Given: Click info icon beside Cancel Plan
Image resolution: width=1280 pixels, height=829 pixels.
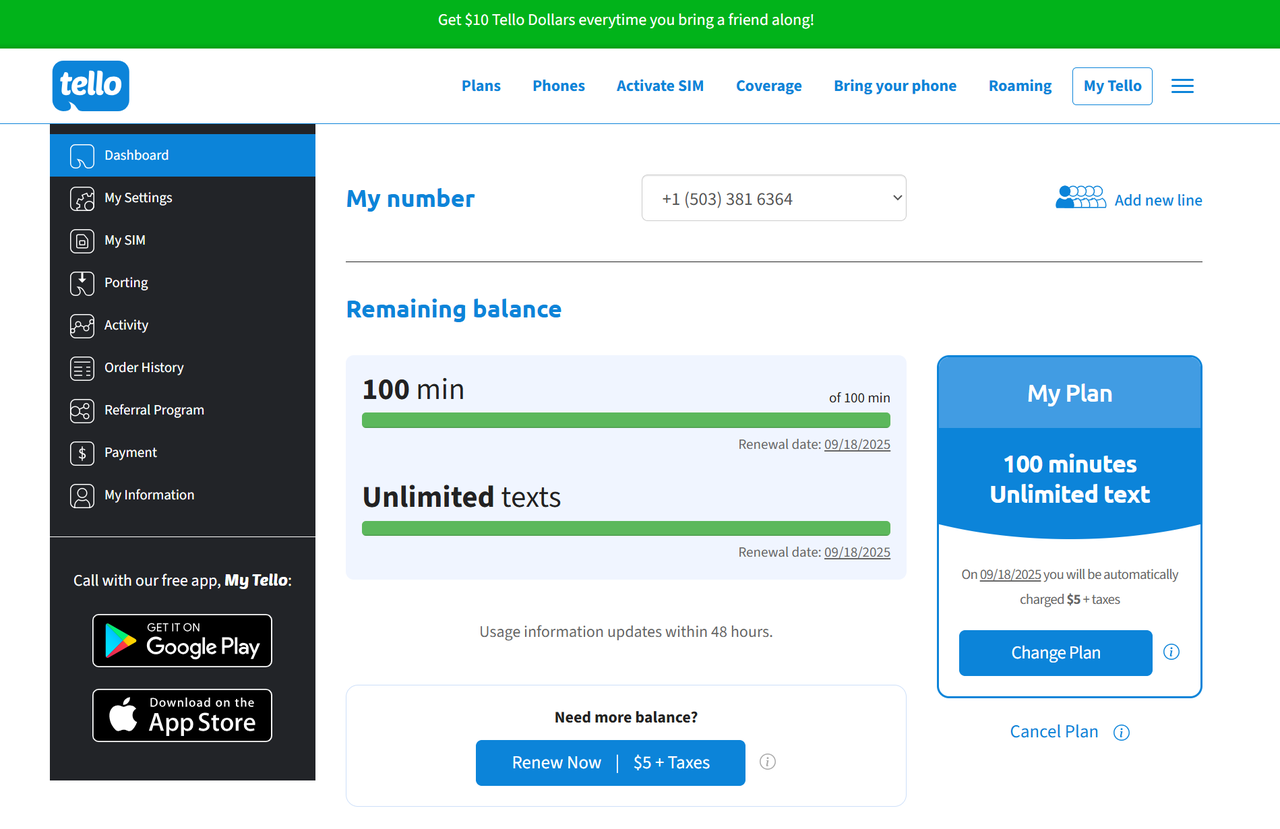Looking at the screenshot, I should coord(1122,732).
